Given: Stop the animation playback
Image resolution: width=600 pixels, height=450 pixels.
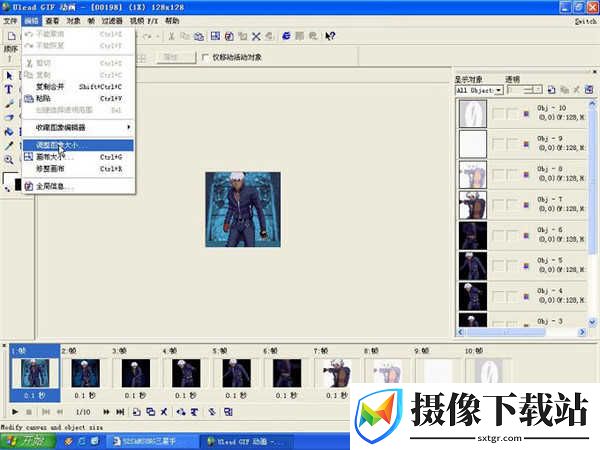Looking at the screenshot, I should (x=29, y=412).
